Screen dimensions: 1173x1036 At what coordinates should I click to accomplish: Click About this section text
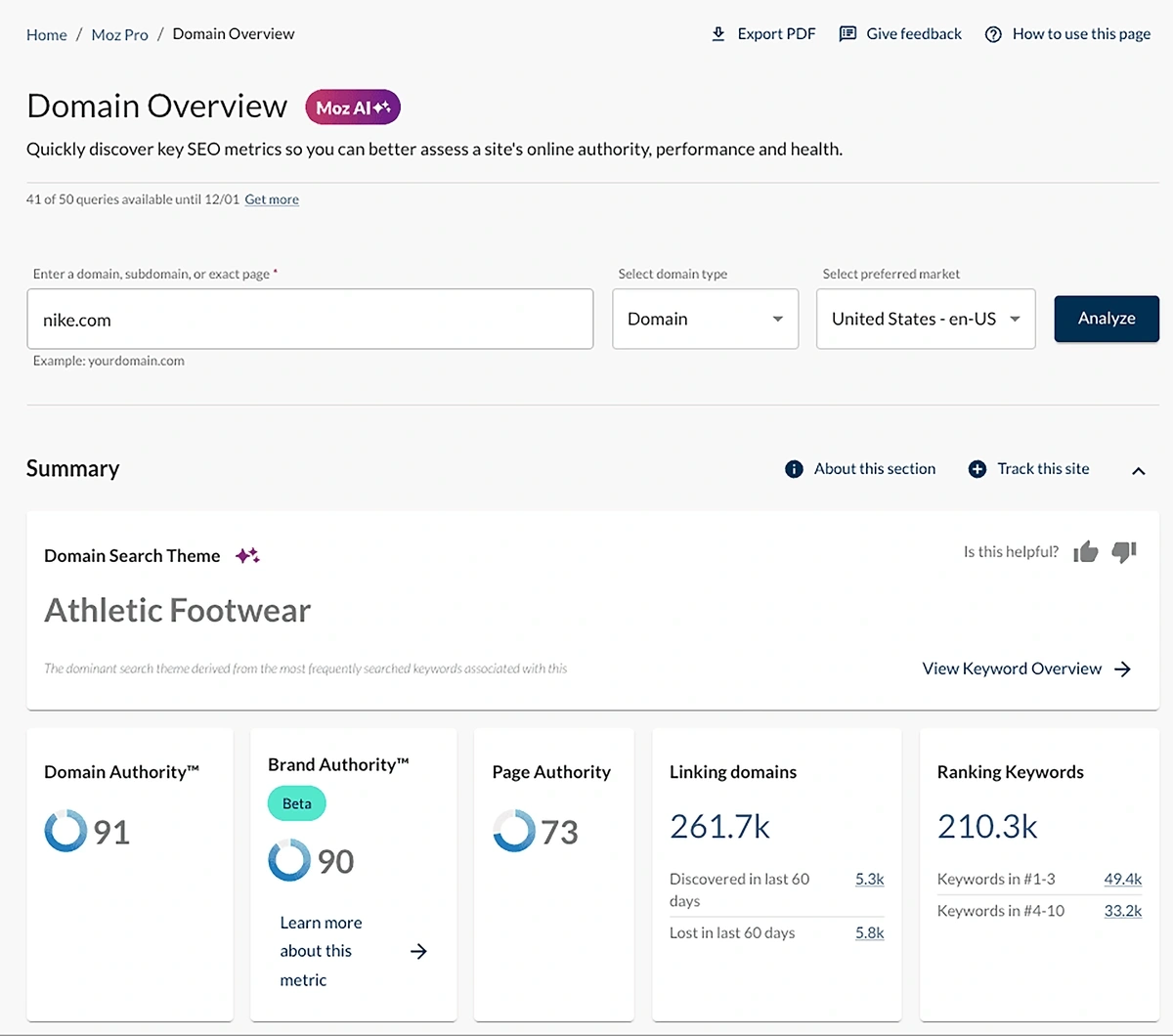coord(875,469)
